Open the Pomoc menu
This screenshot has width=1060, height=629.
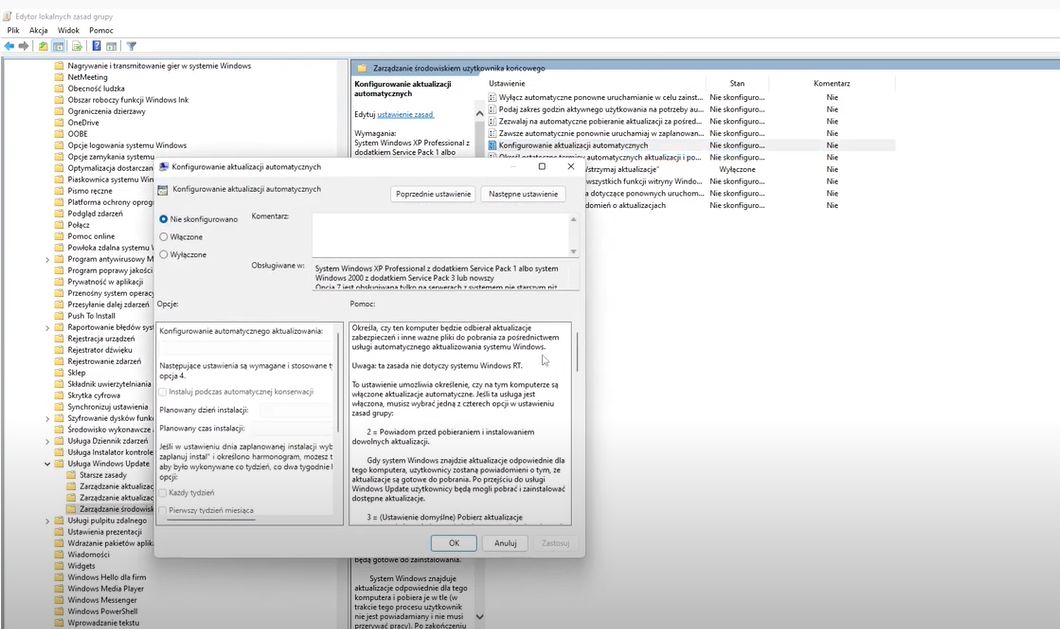coord(101,30)
